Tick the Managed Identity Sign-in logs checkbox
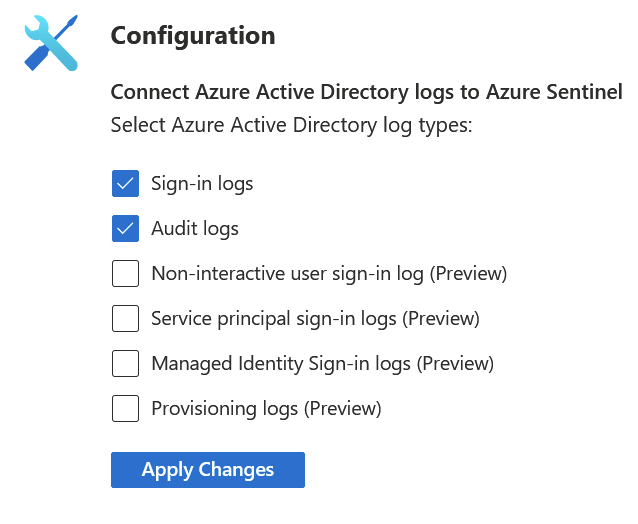The width and height of the screenshot is (638, 524). [125, 363]
